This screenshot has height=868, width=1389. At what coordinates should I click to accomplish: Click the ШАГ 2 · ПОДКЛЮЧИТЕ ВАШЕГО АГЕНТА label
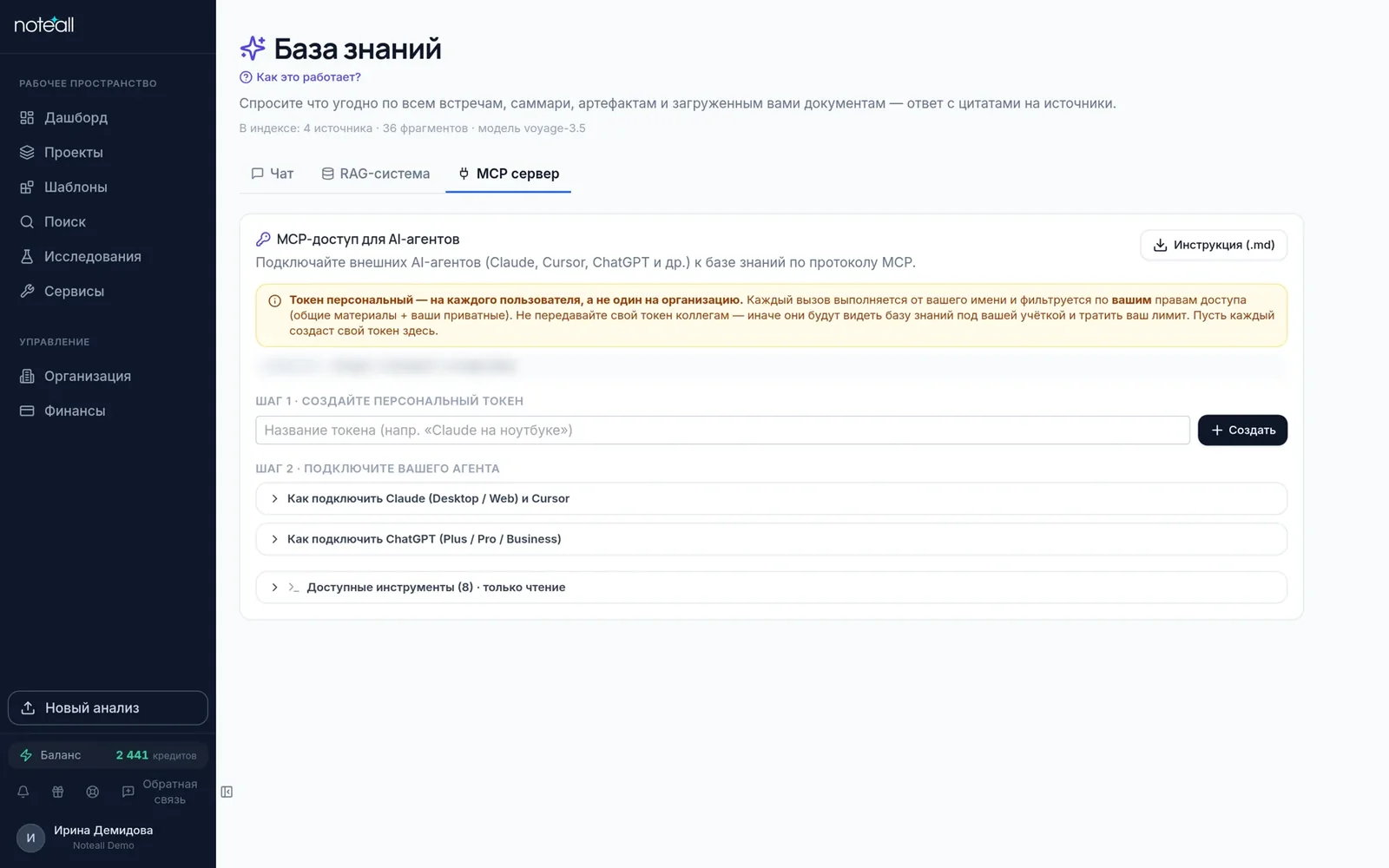click(378, 469)
